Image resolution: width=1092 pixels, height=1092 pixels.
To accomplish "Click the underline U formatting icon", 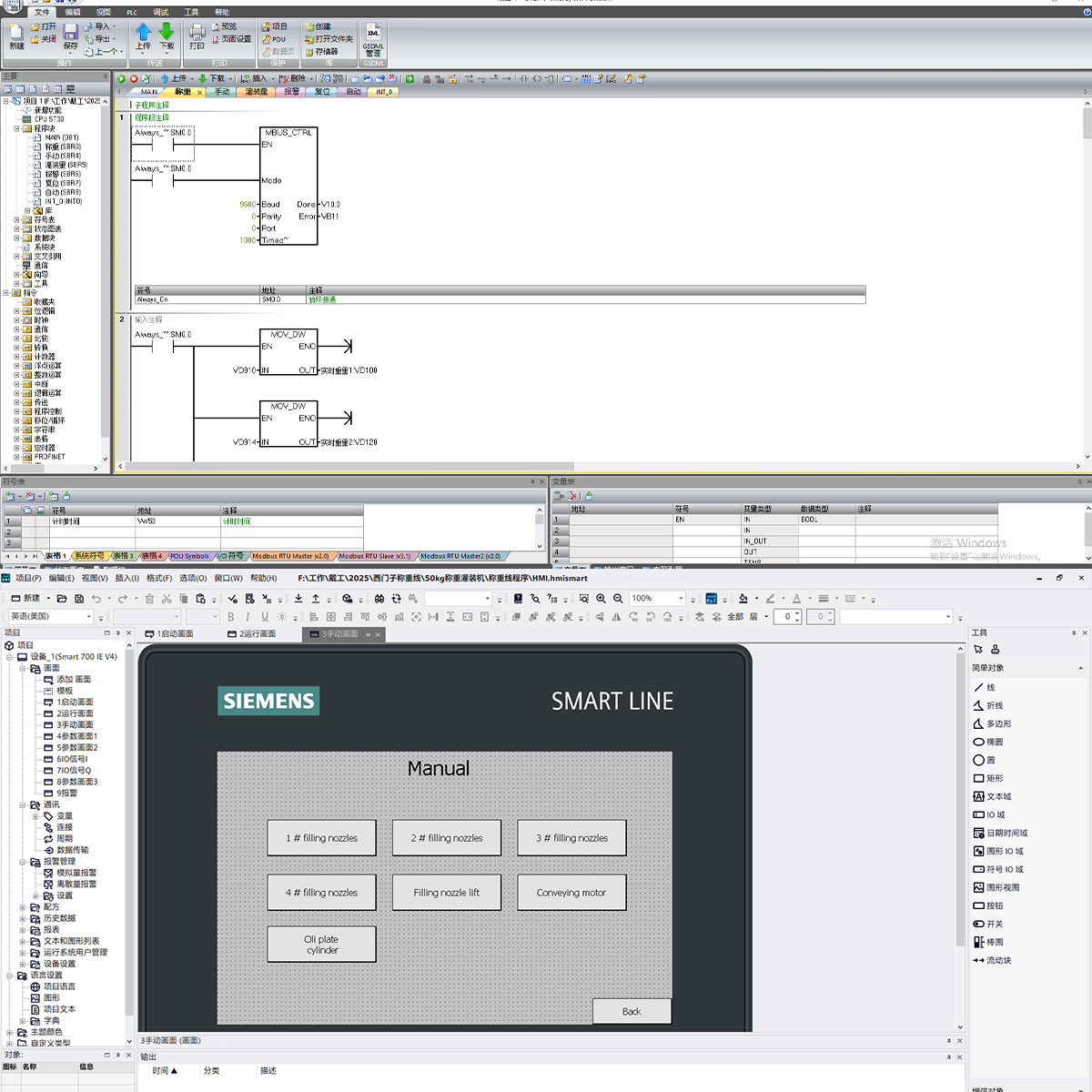I will (265, 617).
